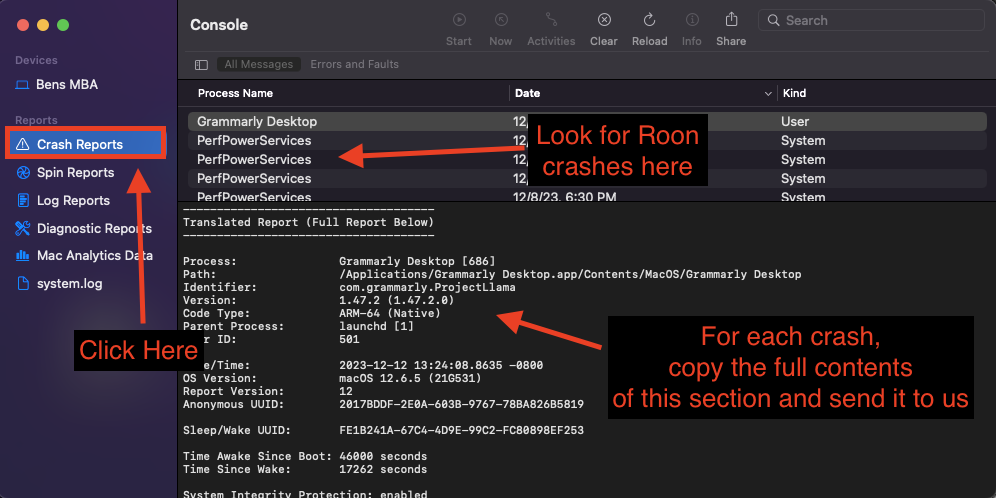Click the Log Reports document icon
The width and height of the screenshot is (996, 498).
(23, 200)
